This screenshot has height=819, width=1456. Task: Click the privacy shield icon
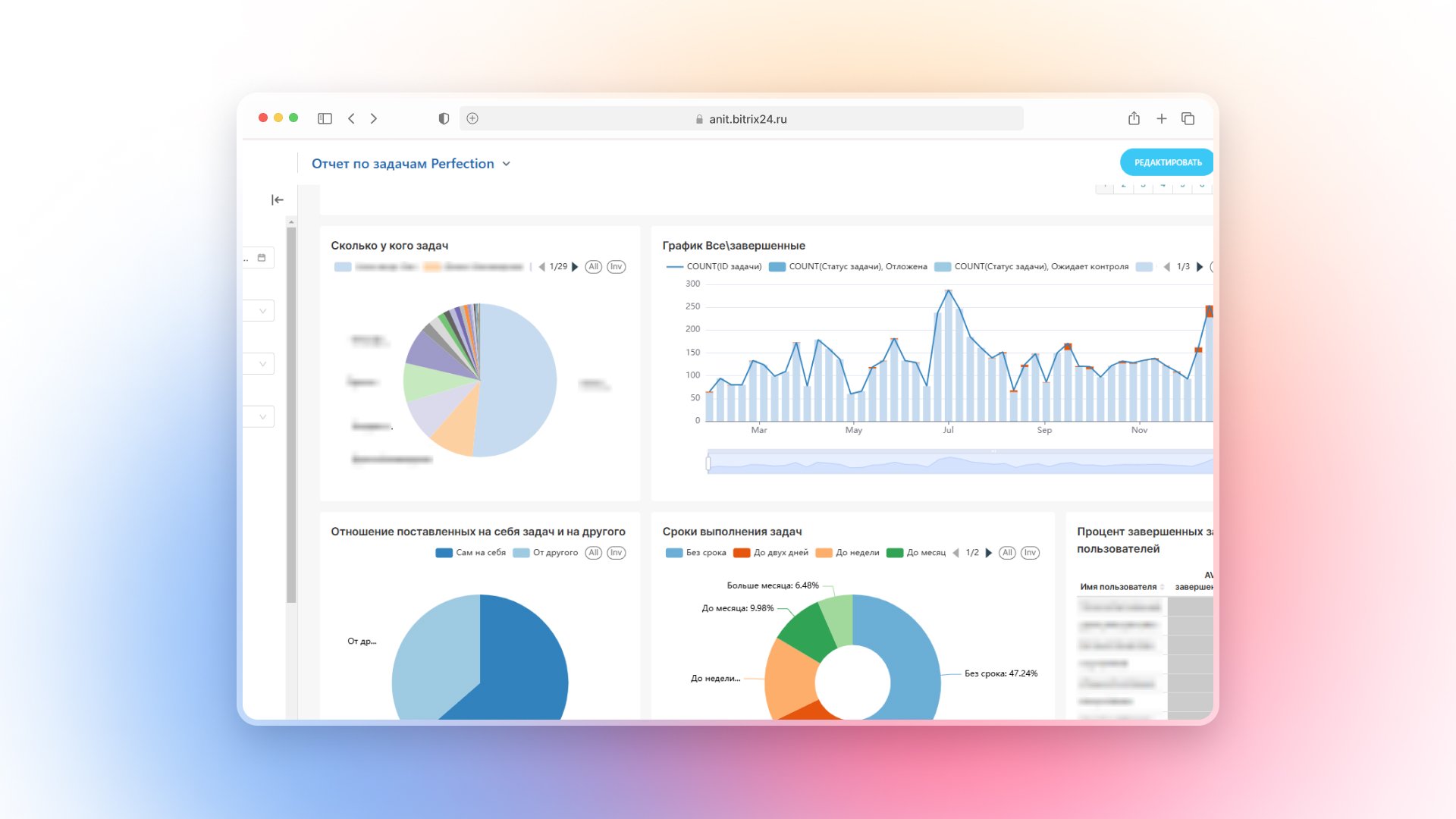pos(444,118)
